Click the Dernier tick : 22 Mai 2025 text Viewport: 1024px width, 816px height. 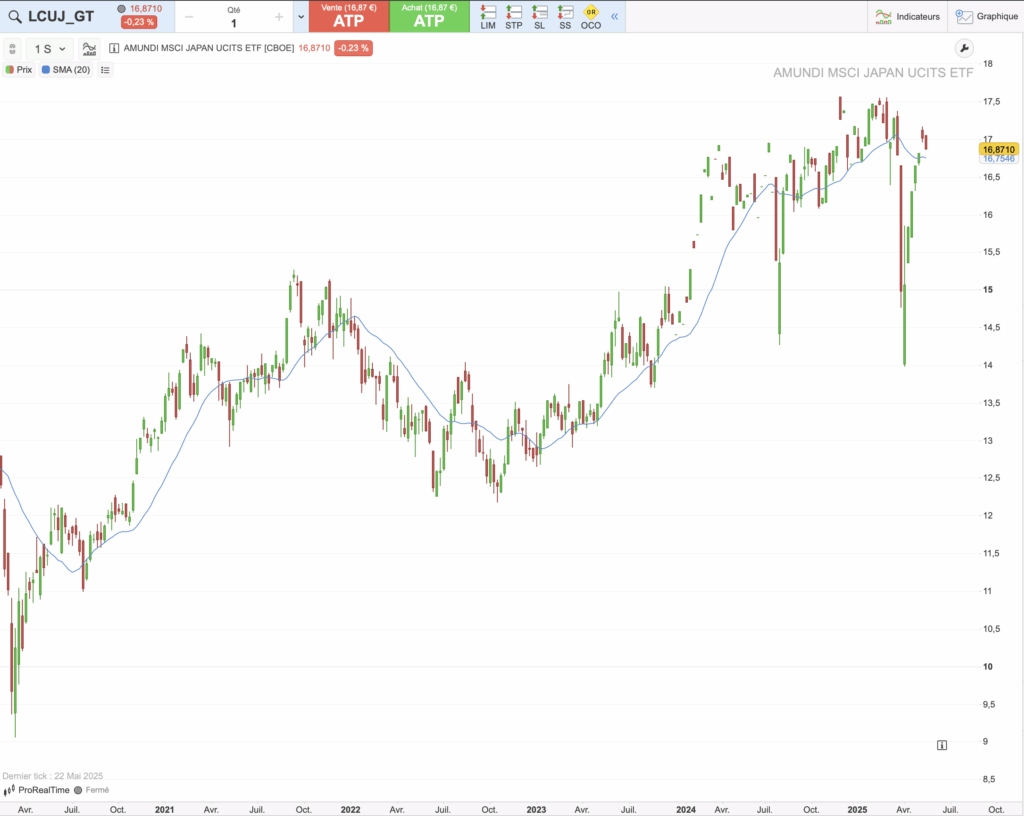[x=53, y=776]
